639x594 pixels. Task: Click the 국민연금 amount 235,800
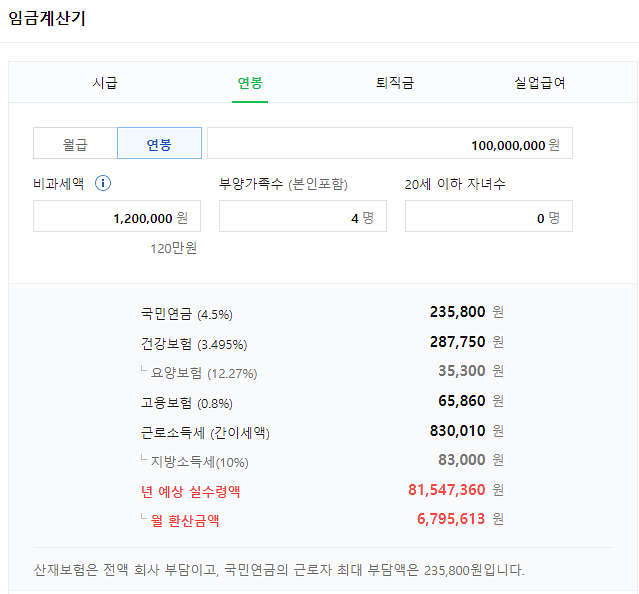point(457,312)
